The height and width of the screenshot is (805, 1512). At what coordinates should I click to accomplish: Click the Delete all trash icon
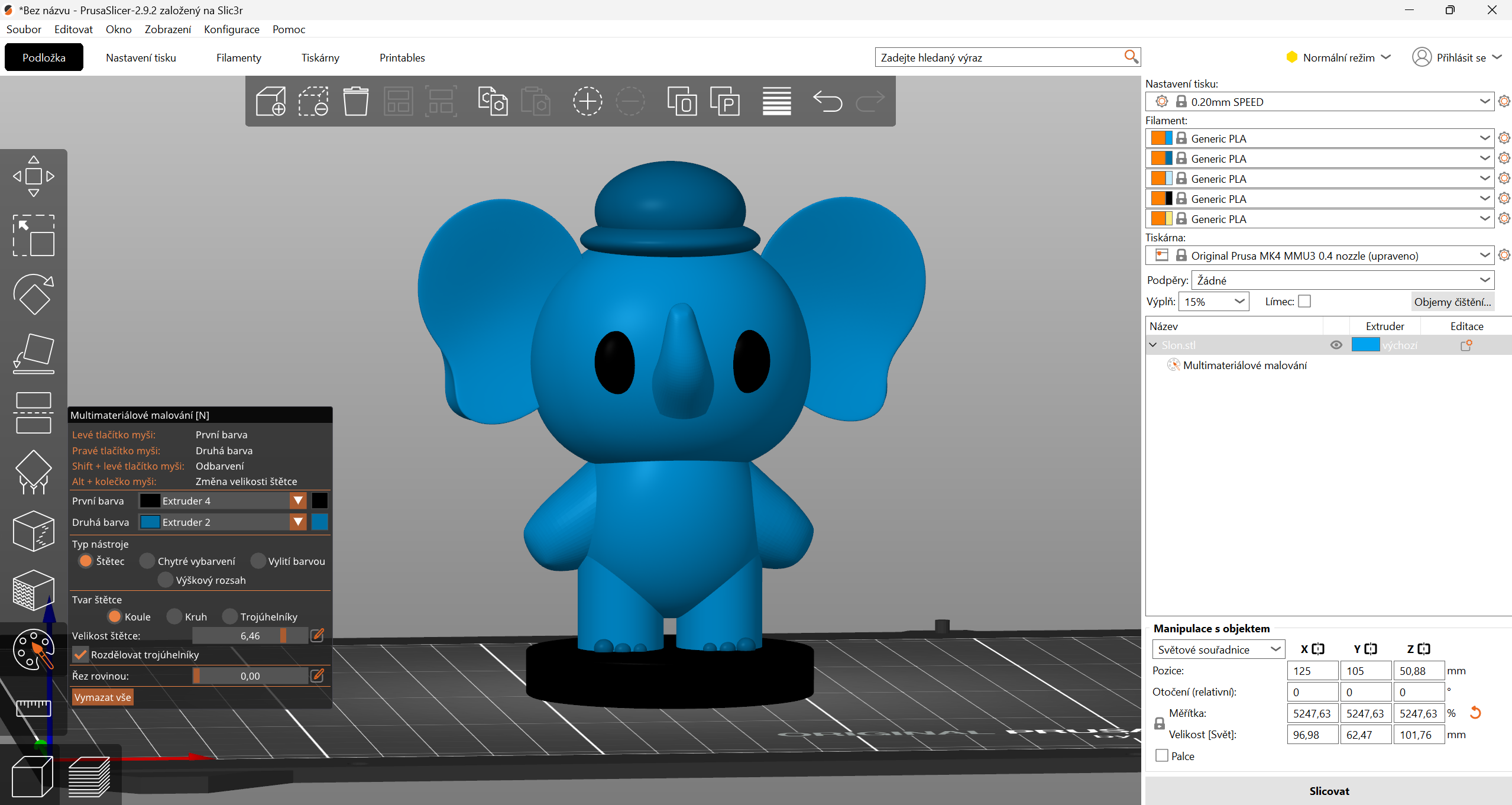tap(355, 101)
